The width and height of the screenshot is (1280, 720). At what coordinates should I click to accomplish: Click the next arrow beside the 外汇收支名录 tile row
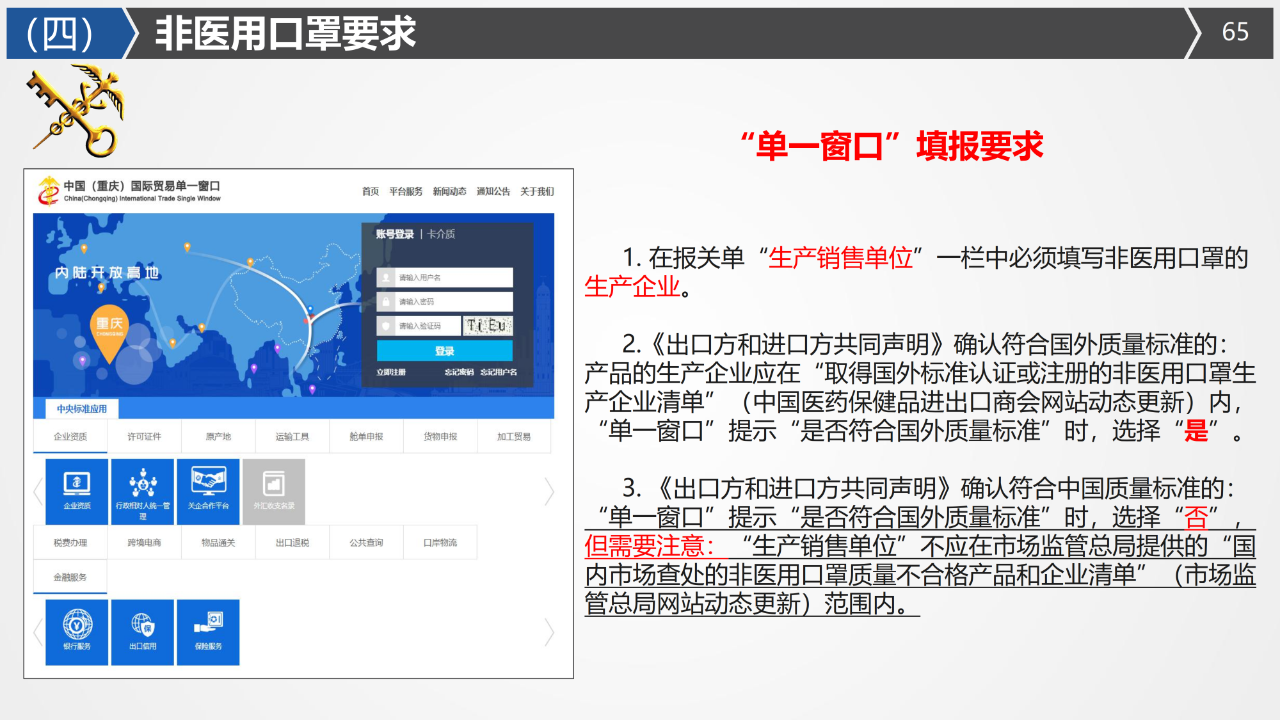[x=549, y=491]
